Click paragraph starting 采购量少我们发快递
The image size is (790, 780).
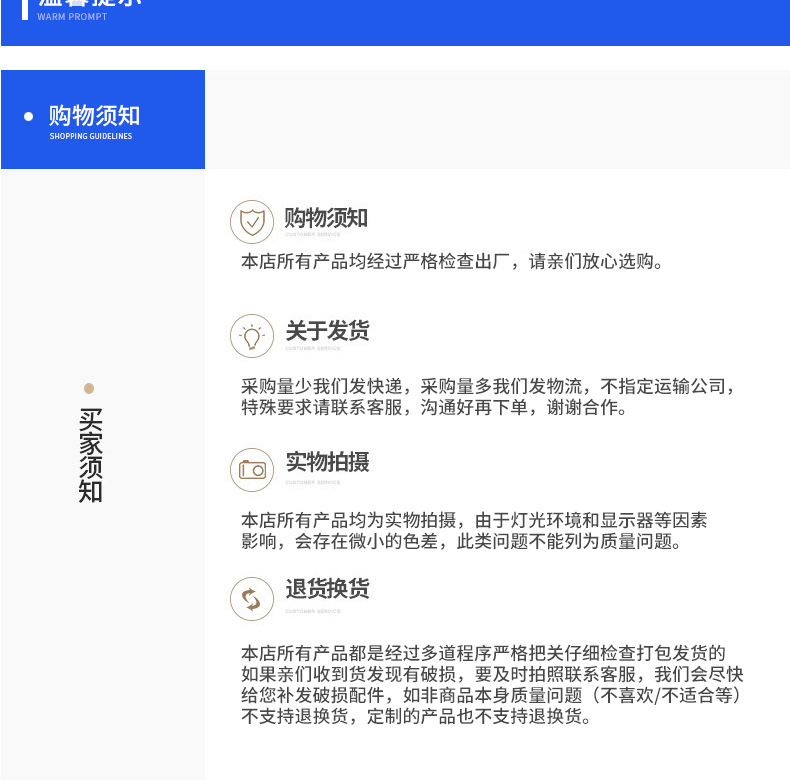click(488, 397)
